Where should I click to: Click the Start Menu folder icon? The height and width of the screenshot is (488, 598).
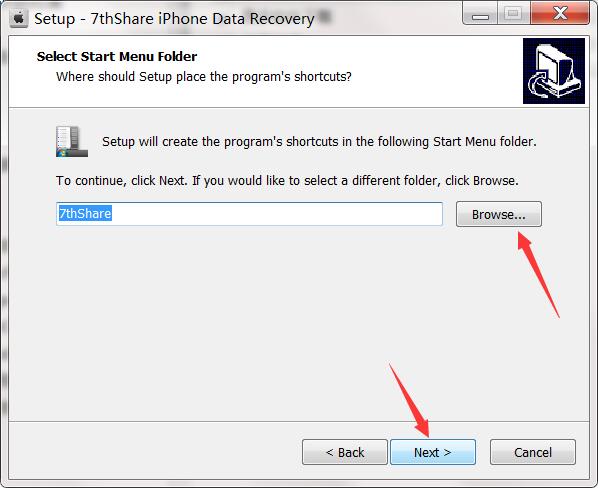[x=72, y=141]
